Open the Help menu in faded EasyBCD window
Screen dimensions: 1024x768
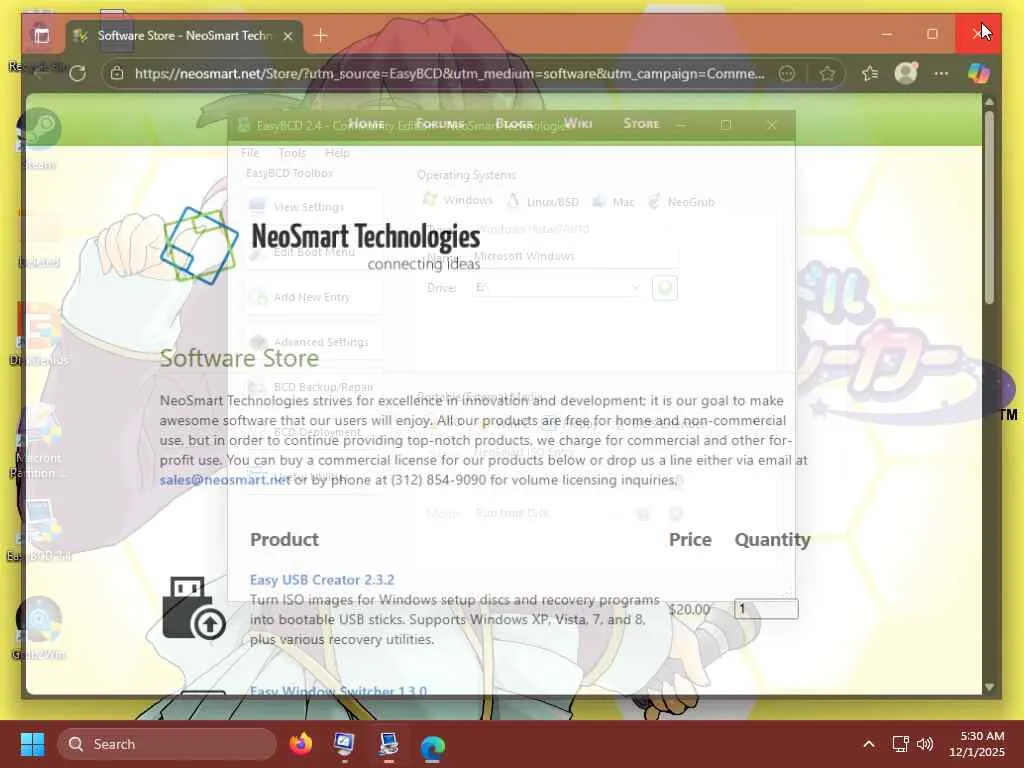tap(337, 153)
